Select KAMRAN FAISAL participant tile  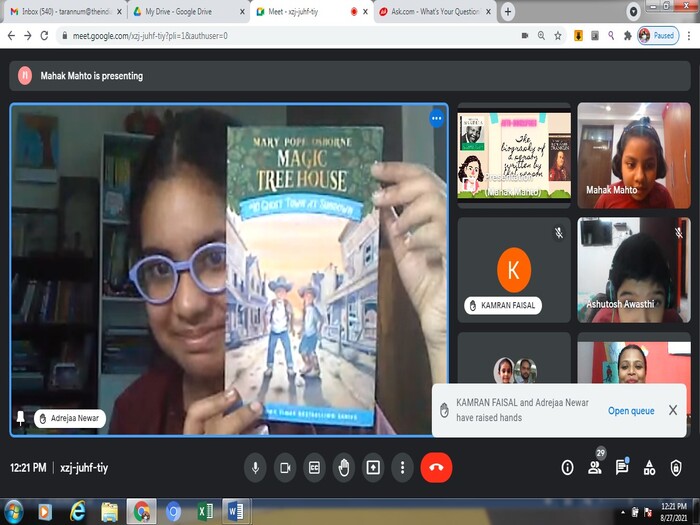[x=514, y=270]
